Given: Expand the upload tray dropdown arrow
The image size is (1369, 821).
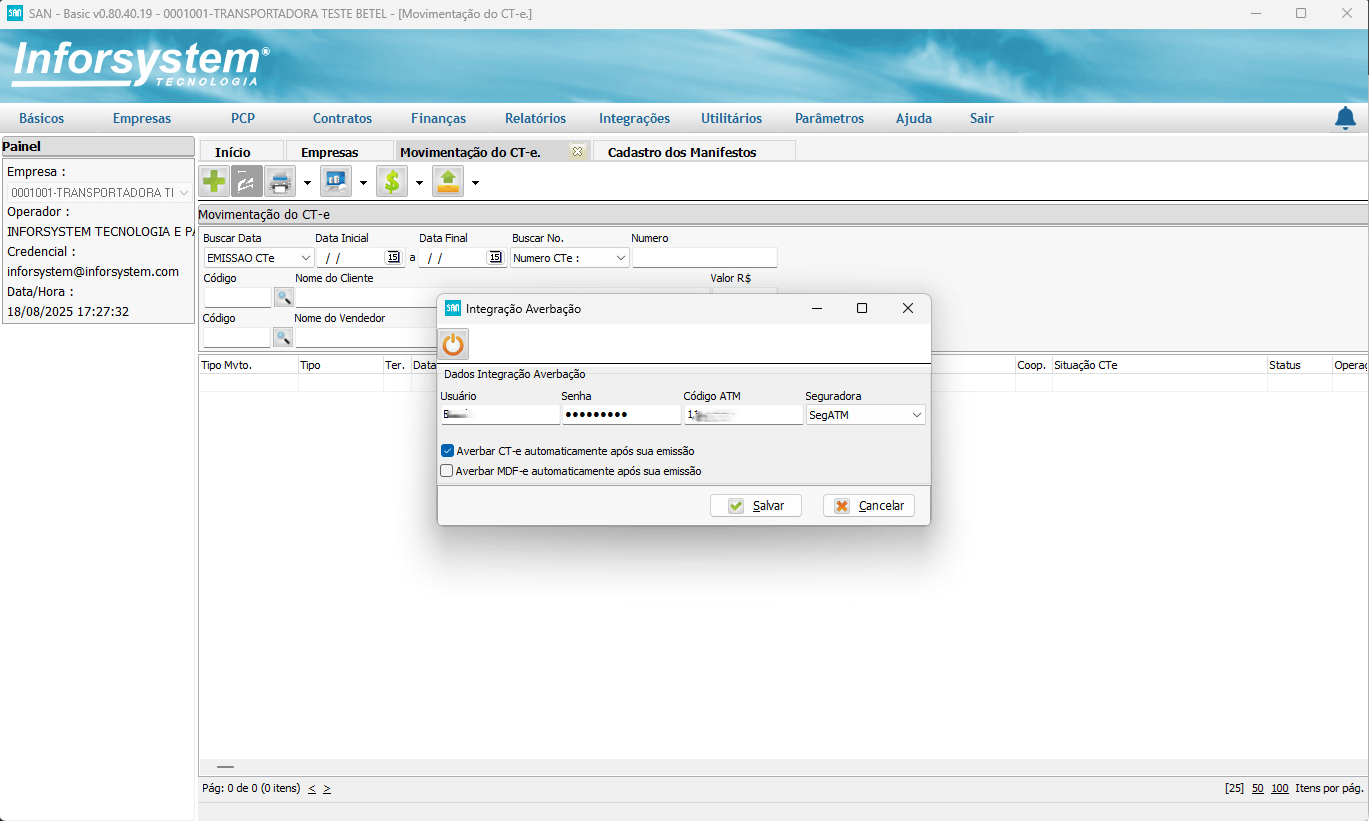Looking at the screenshot, I should pos(475,182).
